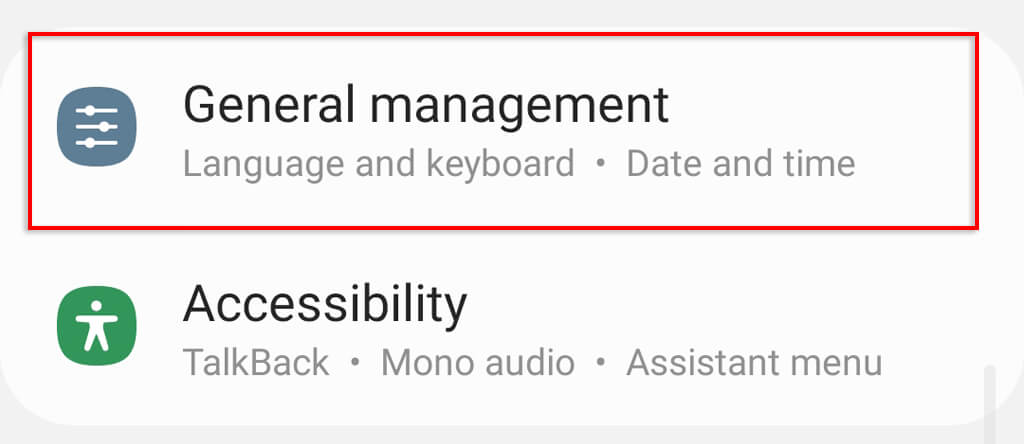Click the "TalkBack" subtitle text
This screenshot has width=1024, height=444.
pyautogui.click(x=256, y=362)
